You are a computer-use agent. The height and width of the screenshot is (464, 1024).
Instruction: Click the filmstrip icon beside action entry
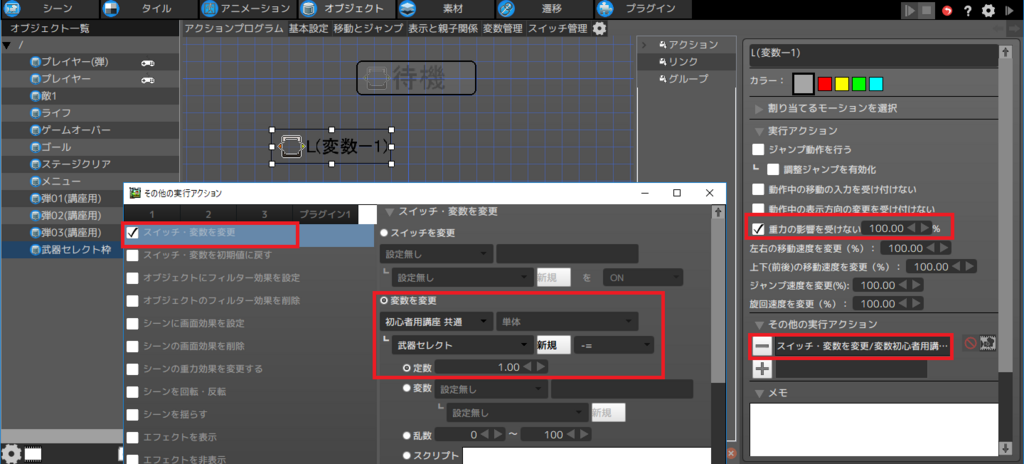988,343
